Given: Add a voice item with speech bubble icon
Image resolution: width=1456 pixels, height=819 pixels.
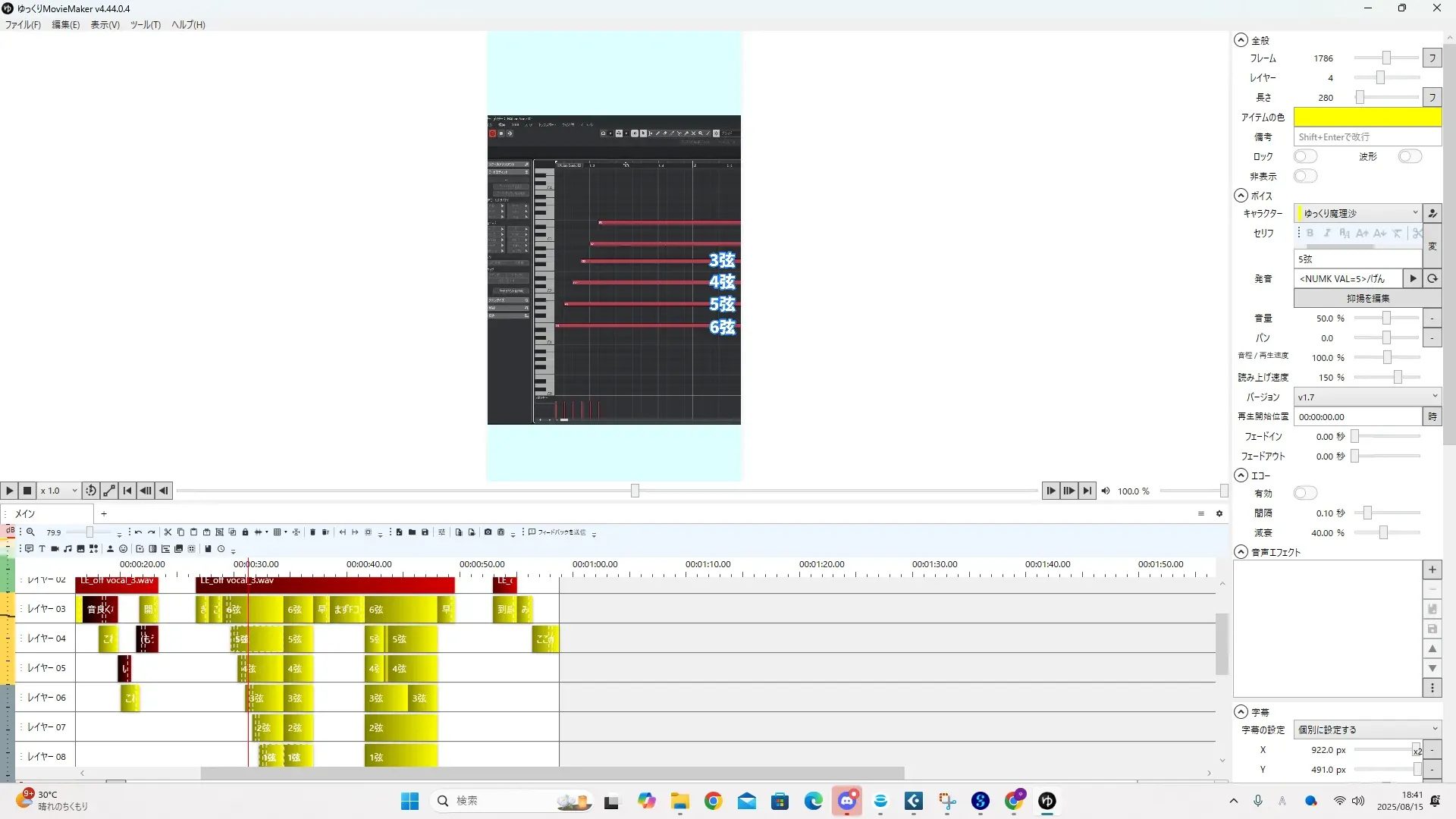Looking at the screenshot, I should pos(29,549).
